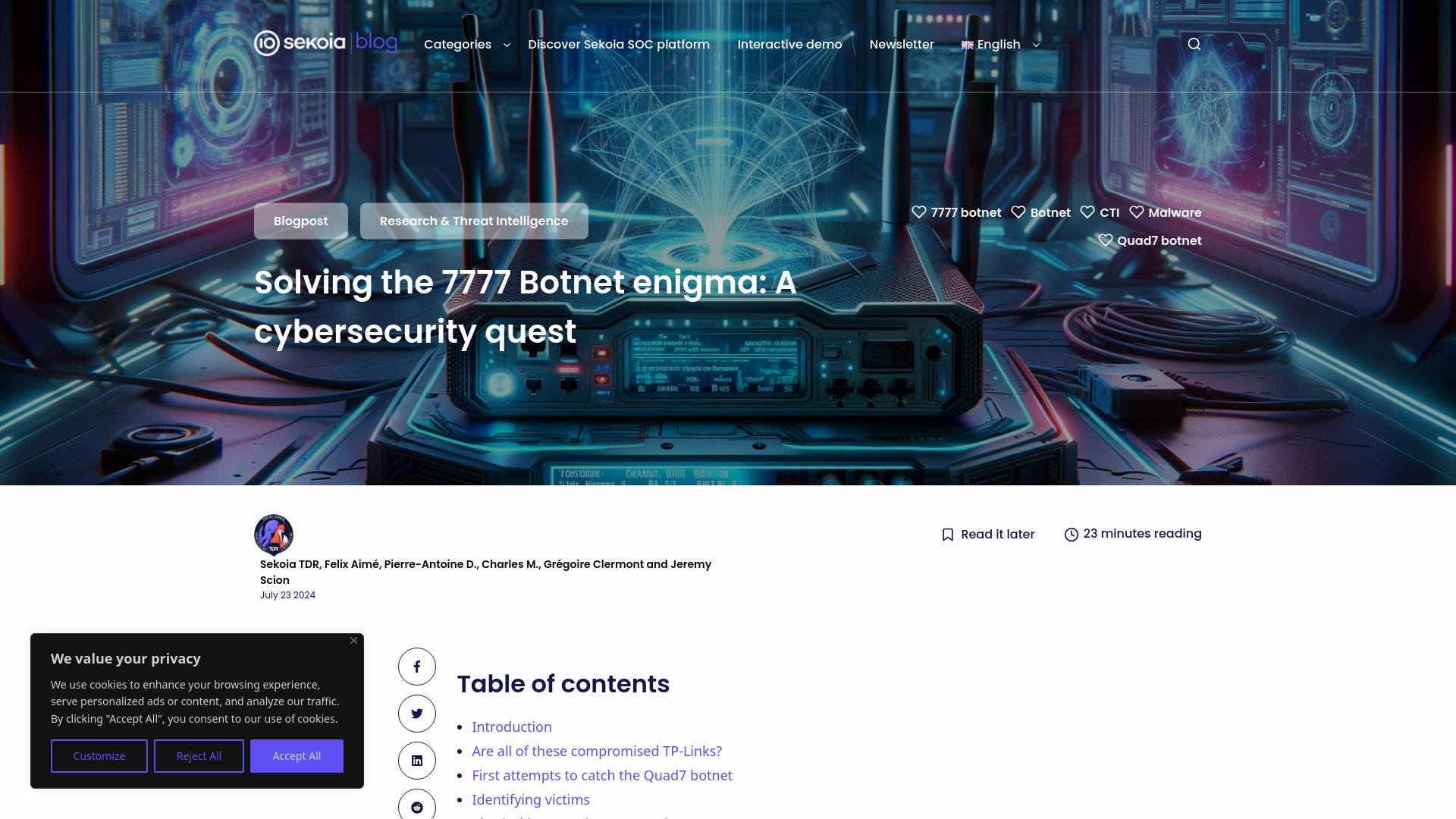The height and width of the screenshot is (819, 1456).
Task: Click the Introduction table of contents link
Action: (x=511, y=726)
